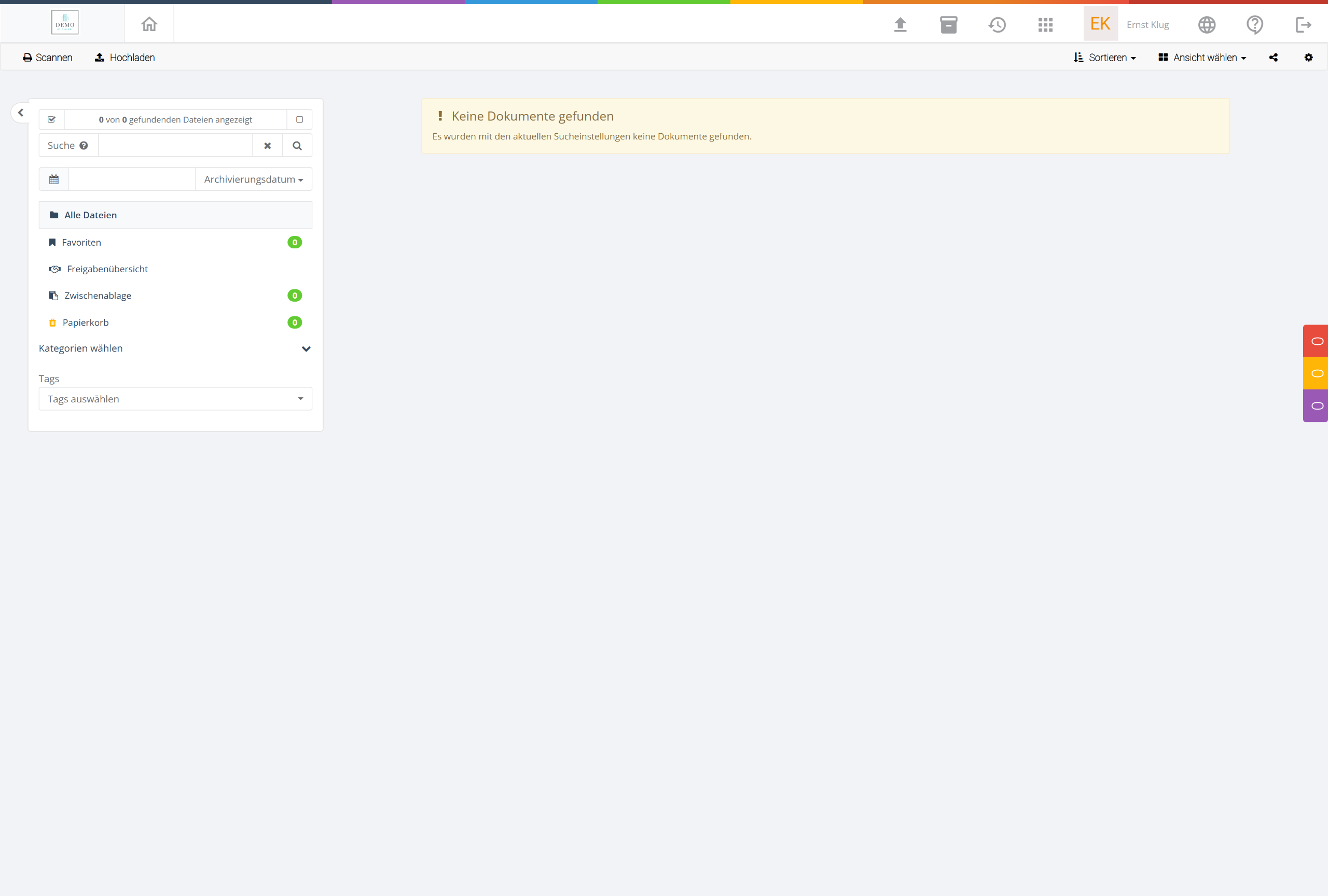Open the apps grid icon

tap(1045, 24)
